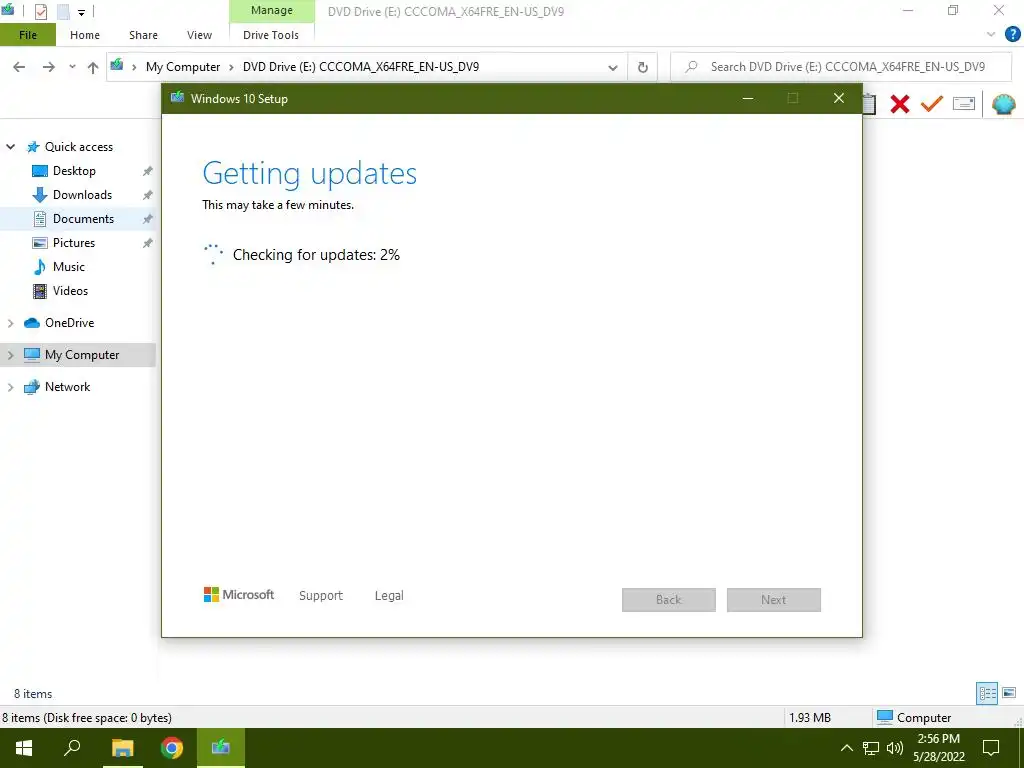1024x768 pixels.
Task: Click the orange checkmark icon in Explorer toolbar
Action: [x=931, y=104]
